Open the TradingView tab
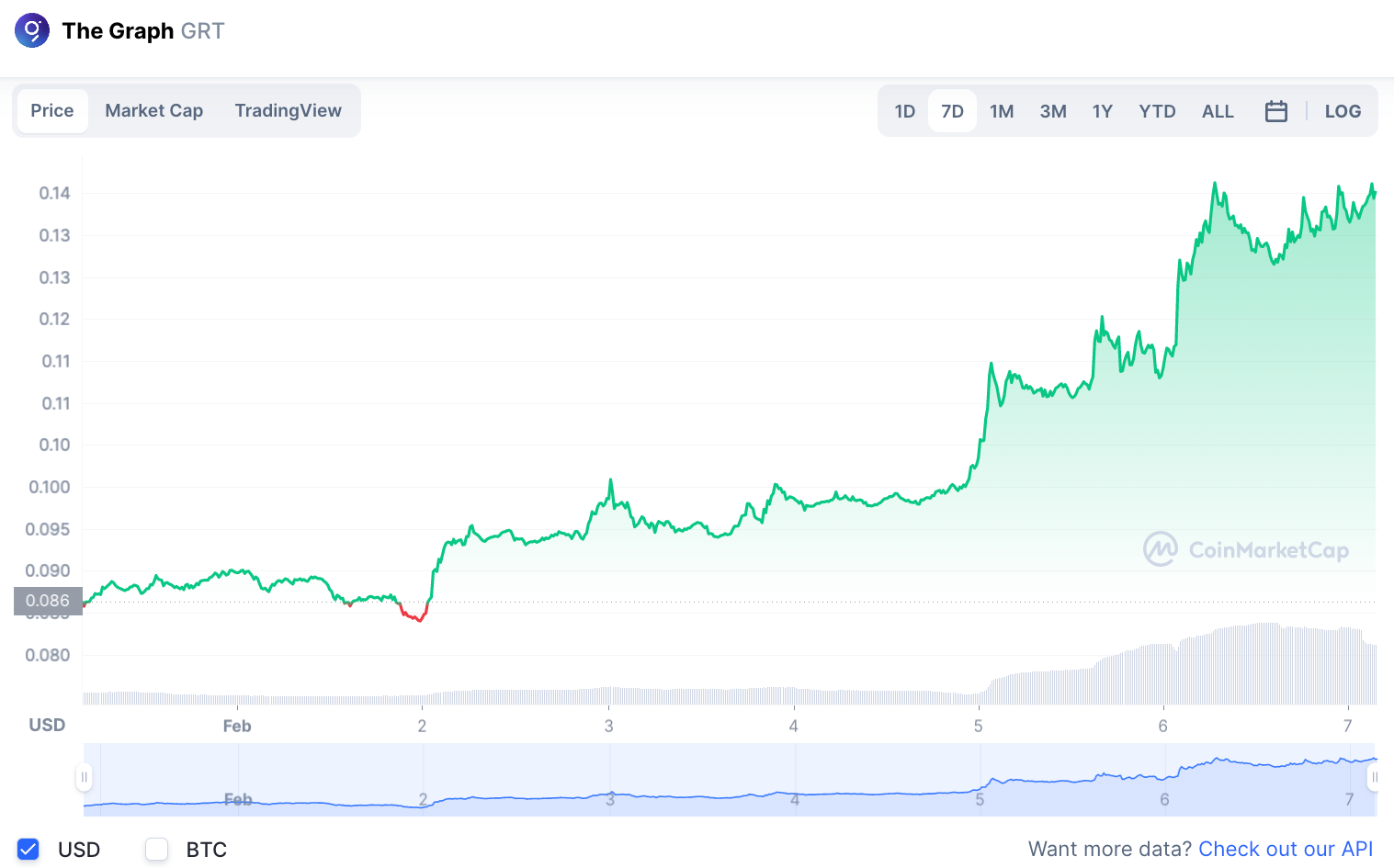Screen dimensions: 1394x868 click(x=288, y=111)
